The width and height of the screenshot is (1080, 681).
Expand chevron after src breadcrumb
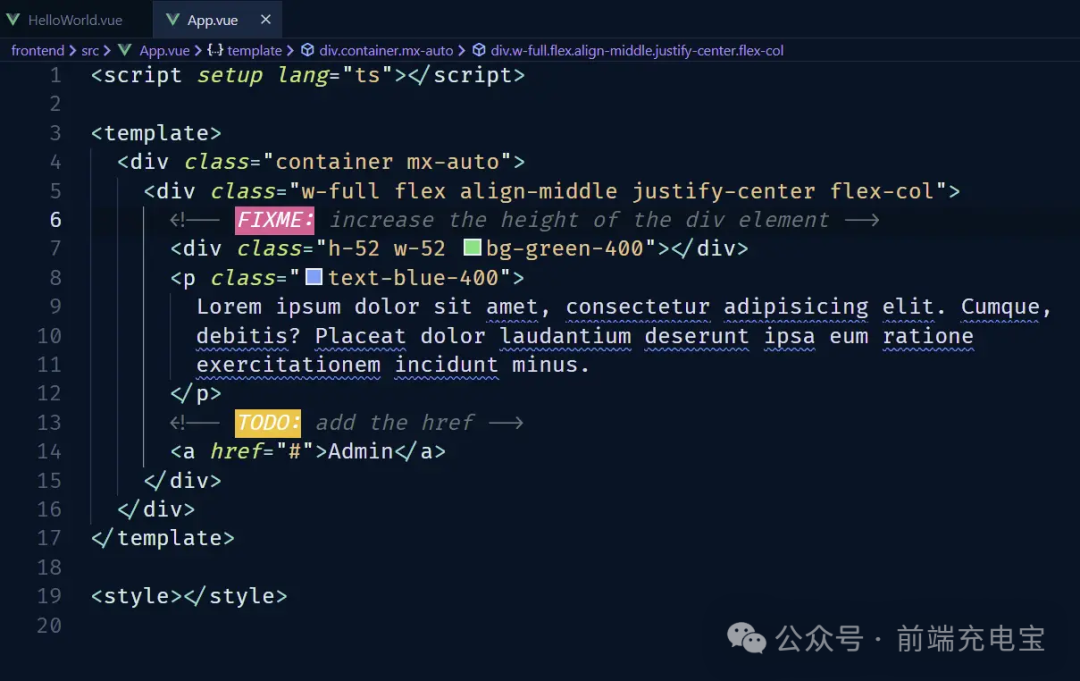(107, 50)
